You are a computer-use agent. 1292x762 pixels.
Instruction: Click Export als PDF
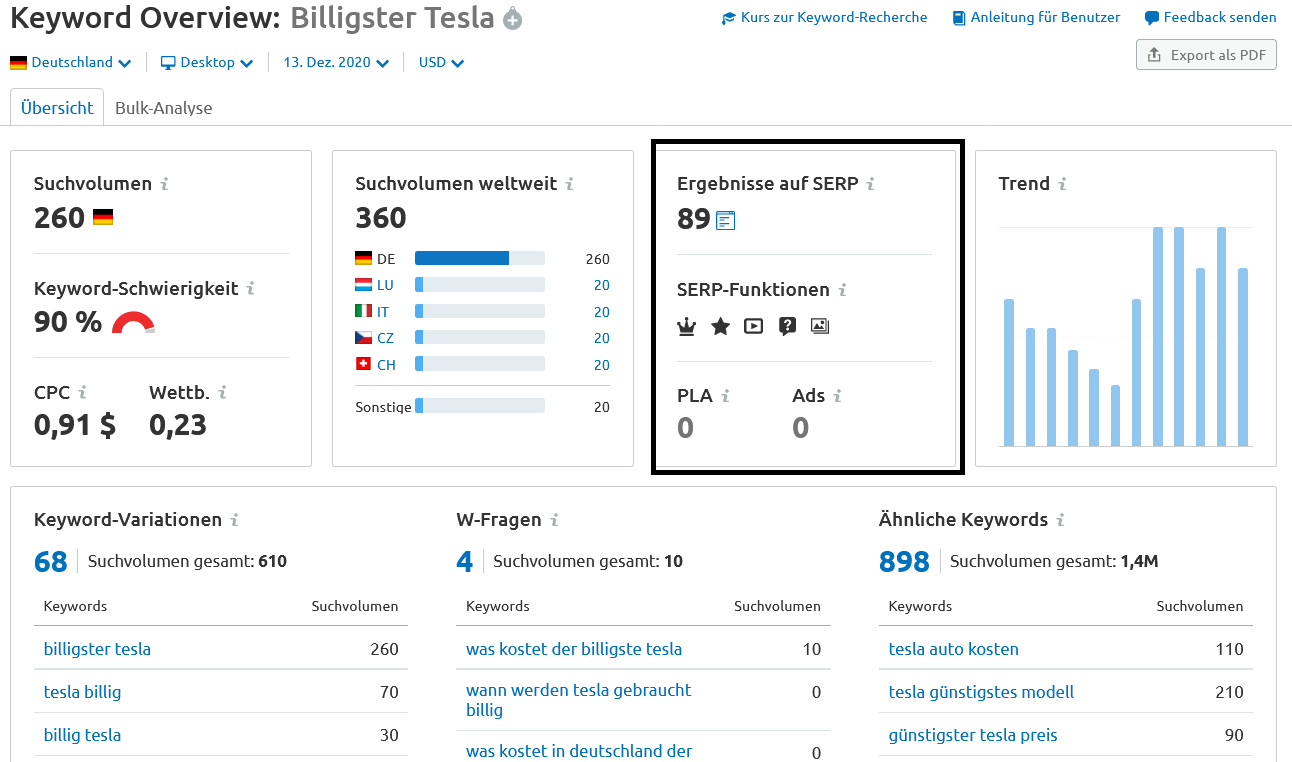pos(1206,54)
